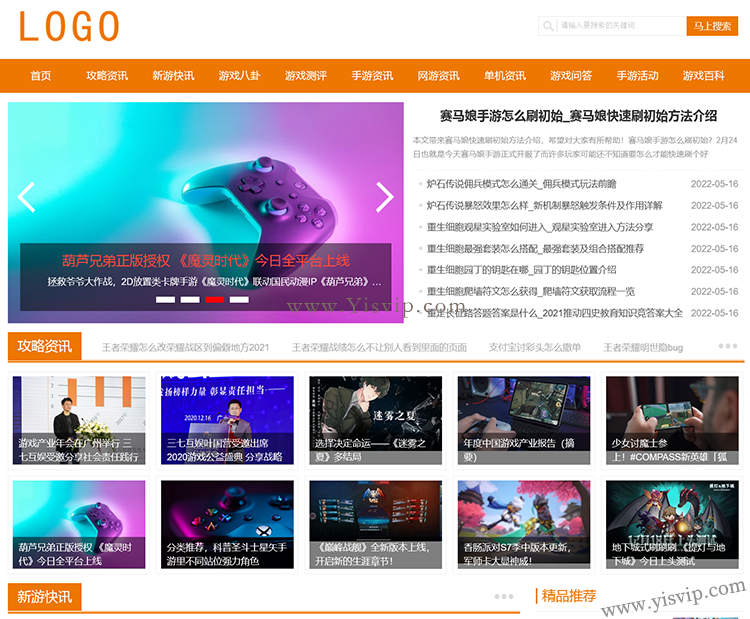Open 游戏问答 in navigation bar
The width and height of the screenshot is (750, 619).
pos(571,76)
